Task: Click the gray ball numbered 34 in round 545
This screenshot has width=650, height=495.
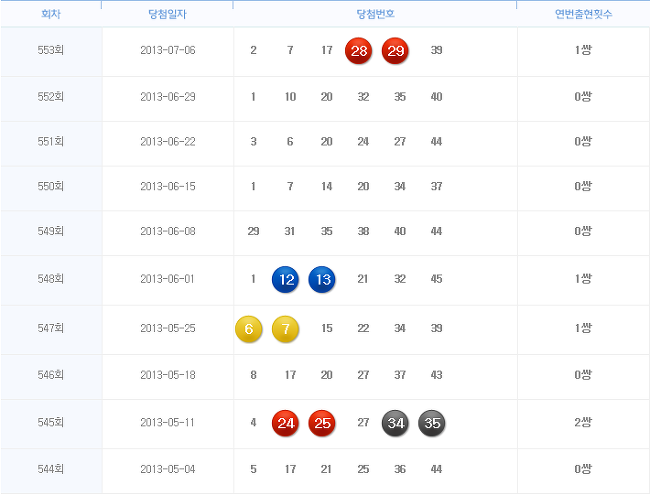Action: click(x=395, y=423)
